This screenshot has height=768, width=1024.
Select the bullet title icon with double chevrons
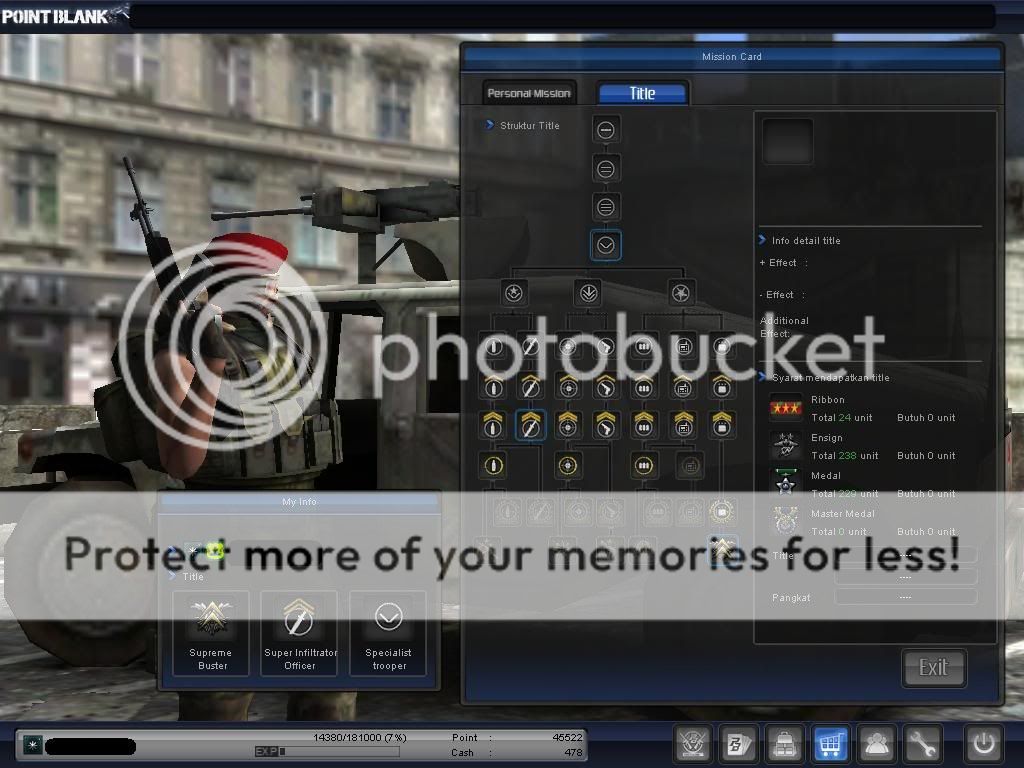tap(493, 425)
